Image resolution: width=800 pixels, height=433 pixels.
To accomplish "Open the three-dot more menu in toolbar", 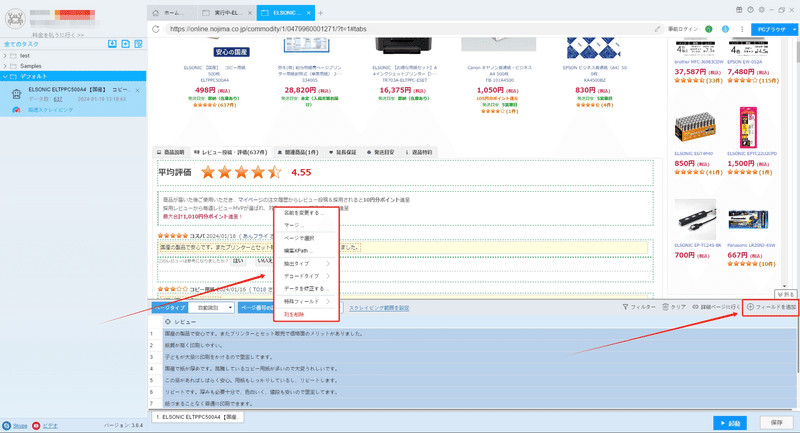I will pos(742,29).
